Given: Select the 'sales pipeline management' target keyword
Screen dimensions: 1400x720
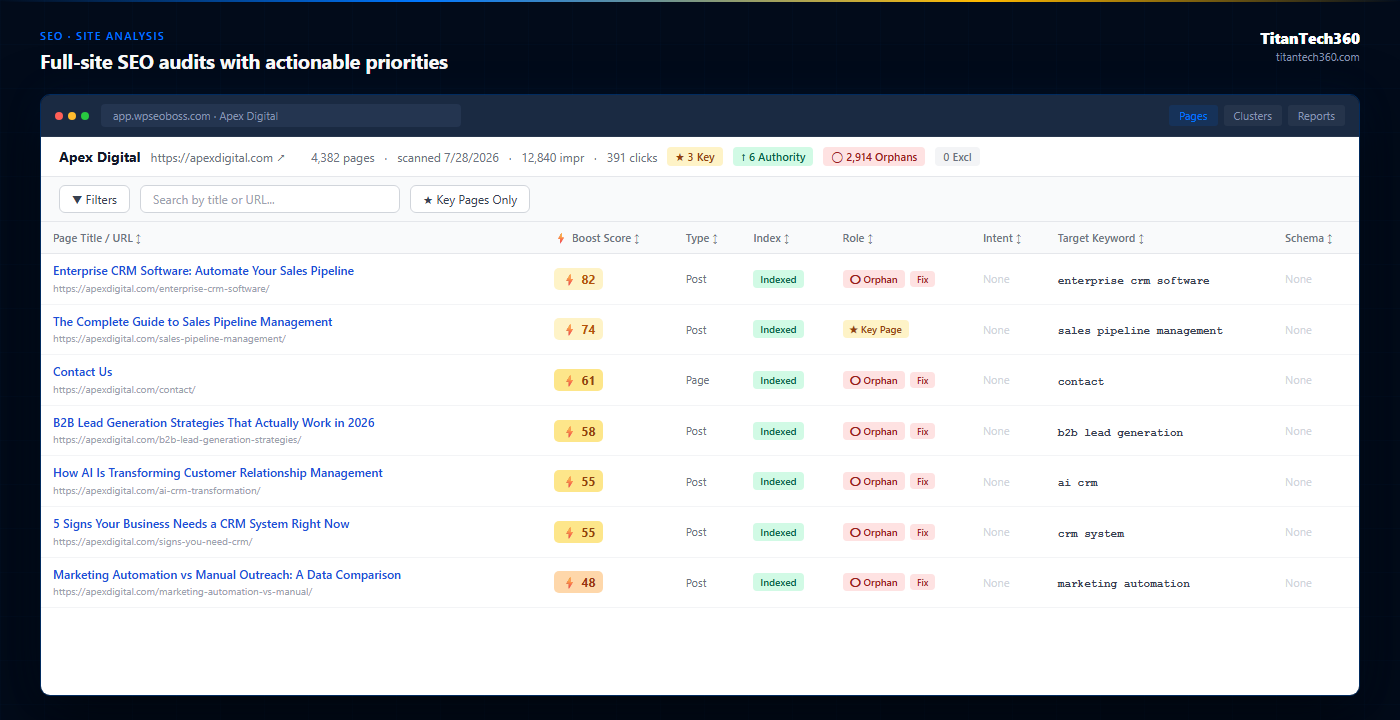Looking at the screenshot, I should 1140,331.
